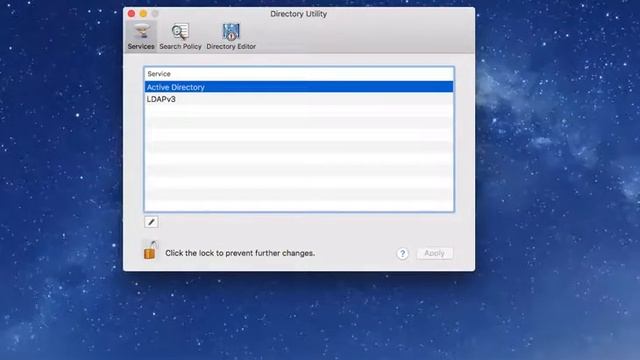Open help with the question mark button

coord(402,253)
